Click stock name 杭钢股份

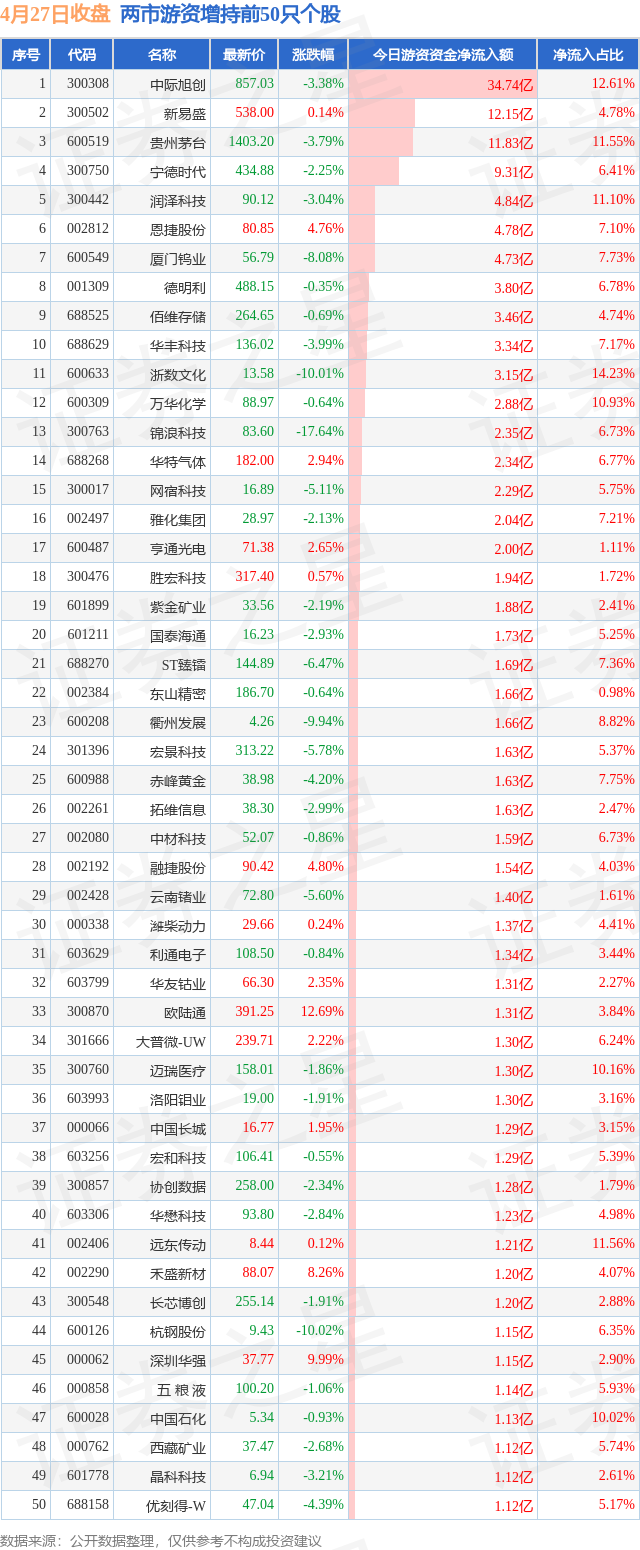point(178,1331)
